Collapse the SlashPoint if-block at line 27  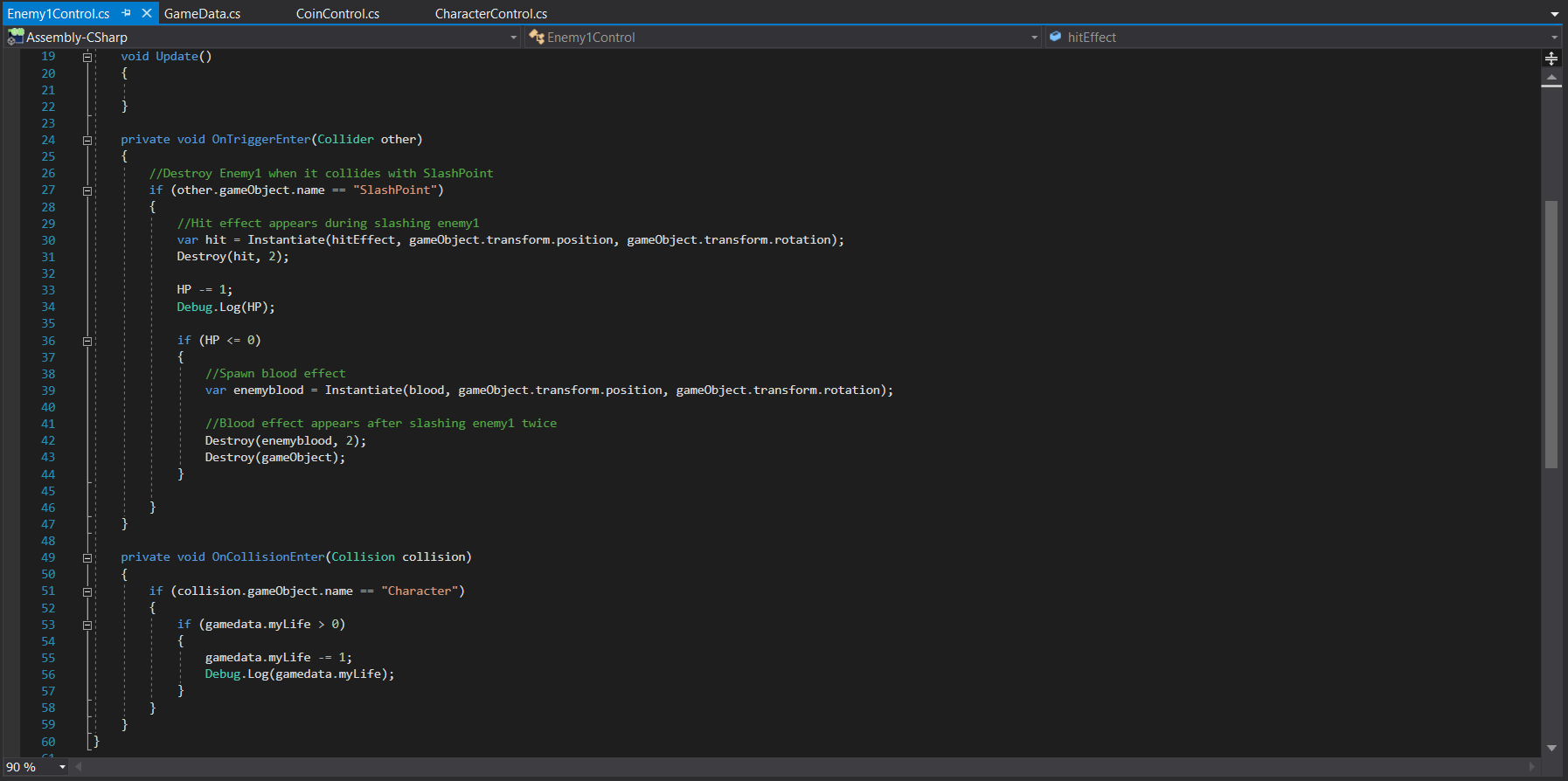(87, 190)
